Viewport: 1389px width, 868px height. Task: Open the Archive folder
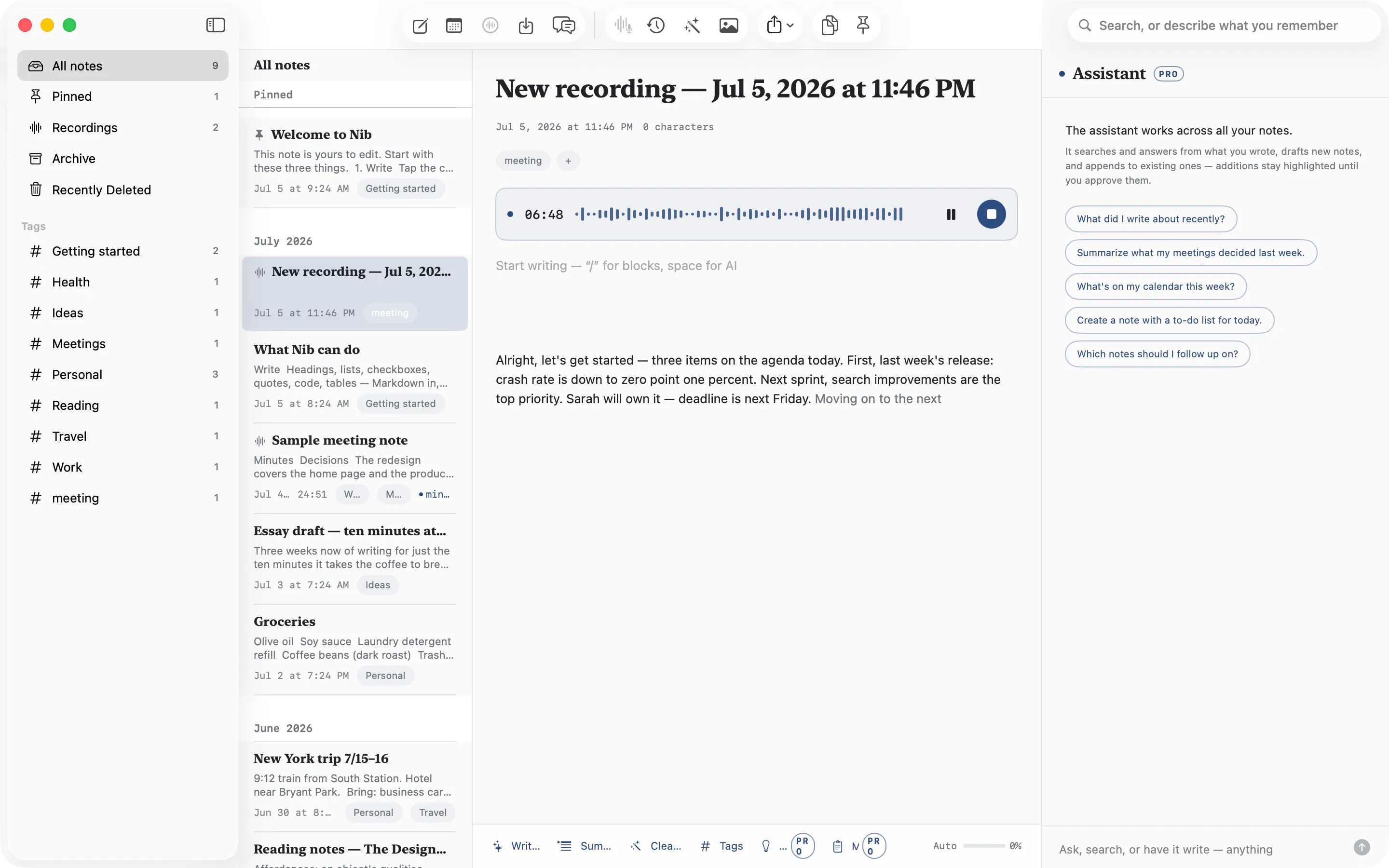tap(123, 159)
